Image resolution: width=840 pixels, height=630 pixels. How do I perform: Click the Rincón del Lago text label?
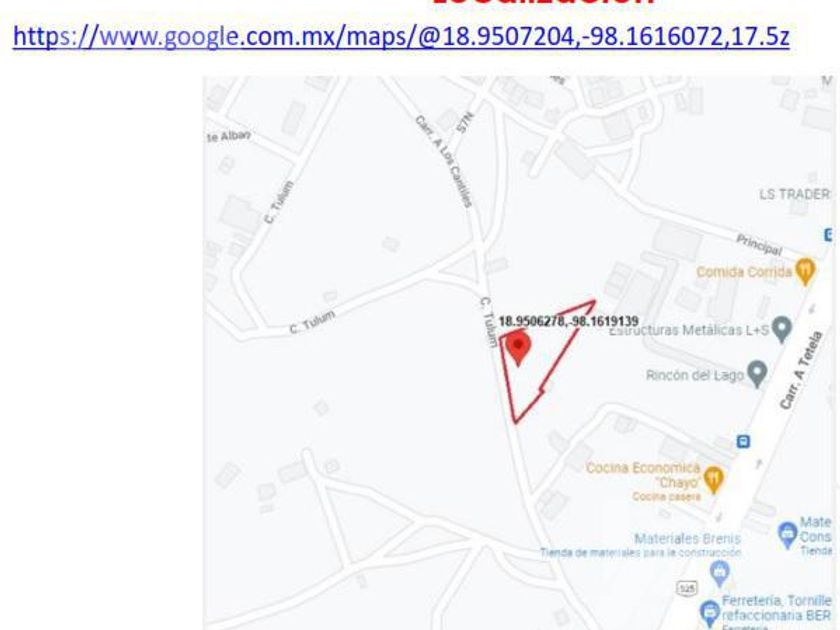tap(695, 375)
